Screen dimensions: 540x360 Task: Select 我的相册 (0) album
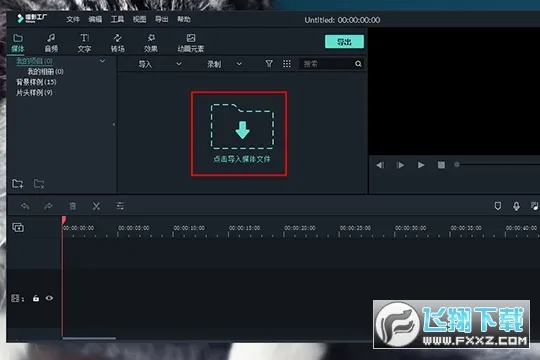coord(45,72)
